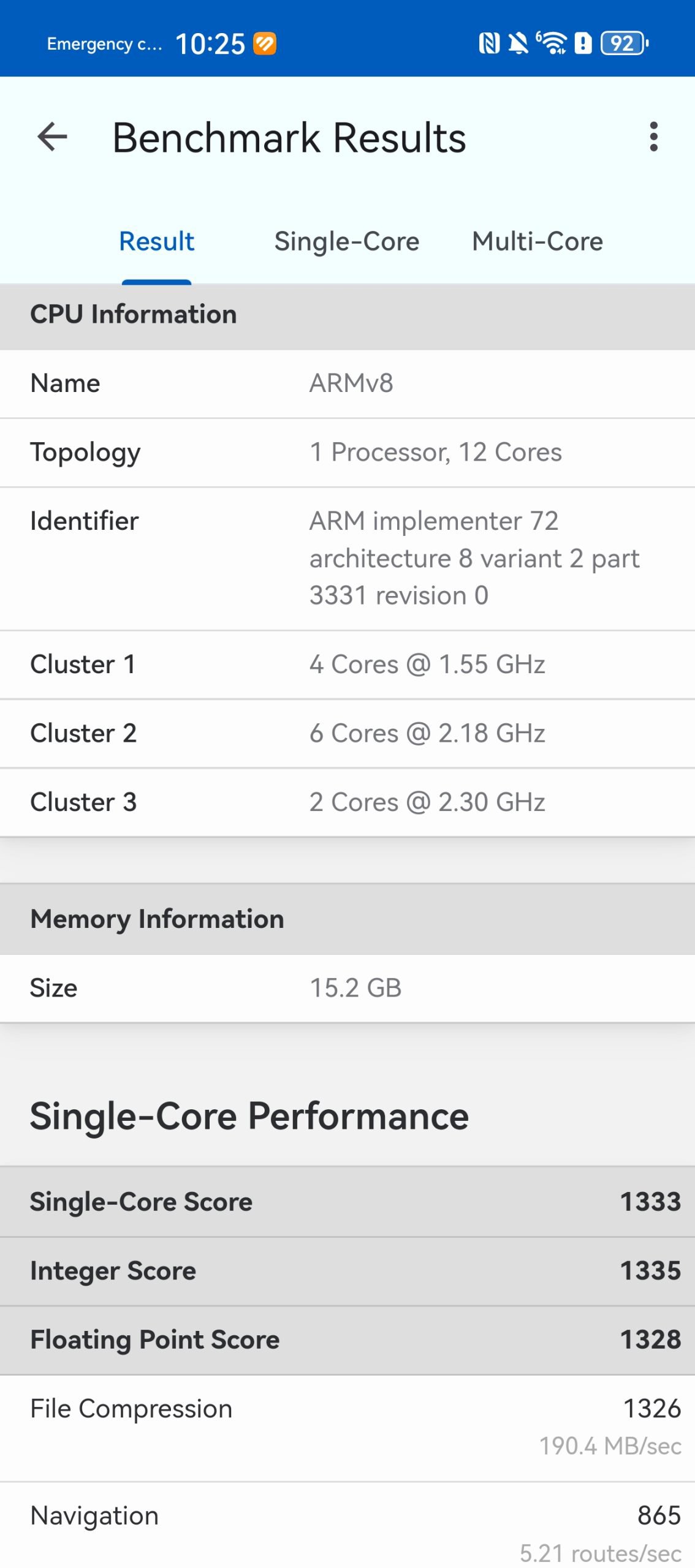This screenshot has height=1568, width=695.
Task: Tap the Single-Core Score row
Action: click(x=347, y=1201)
